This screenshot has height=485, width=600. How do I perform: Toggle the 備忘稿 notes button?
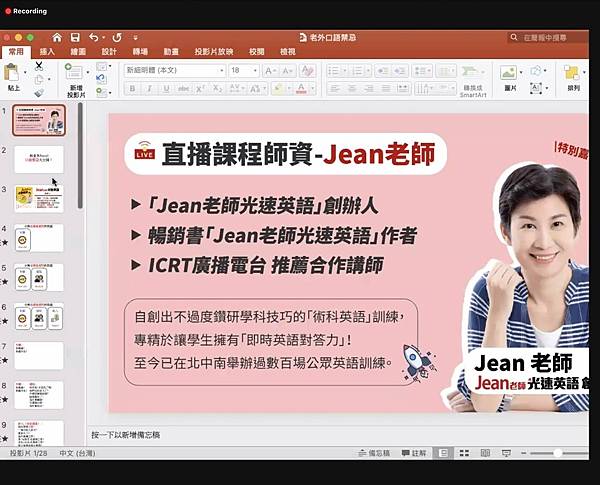(x=374, y=453)
